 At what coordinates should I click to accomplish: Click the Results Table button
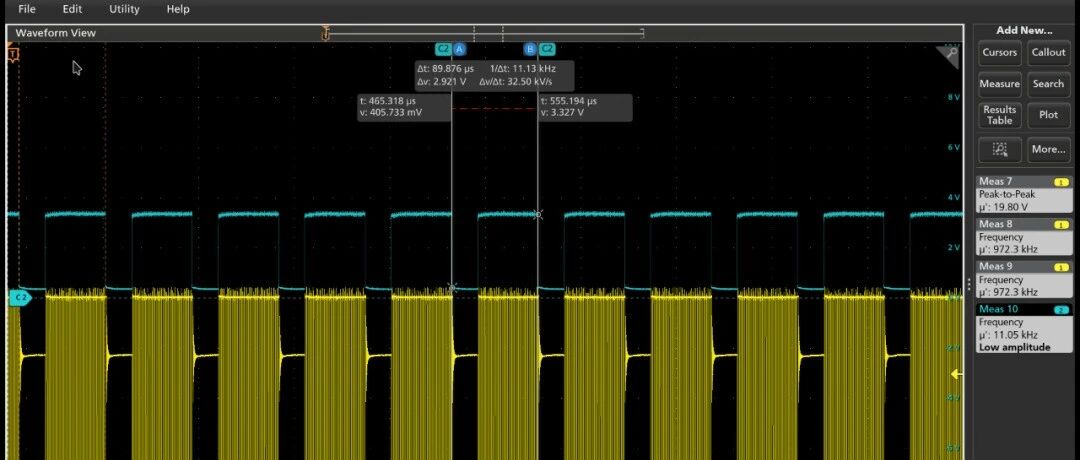click(999, 115)
